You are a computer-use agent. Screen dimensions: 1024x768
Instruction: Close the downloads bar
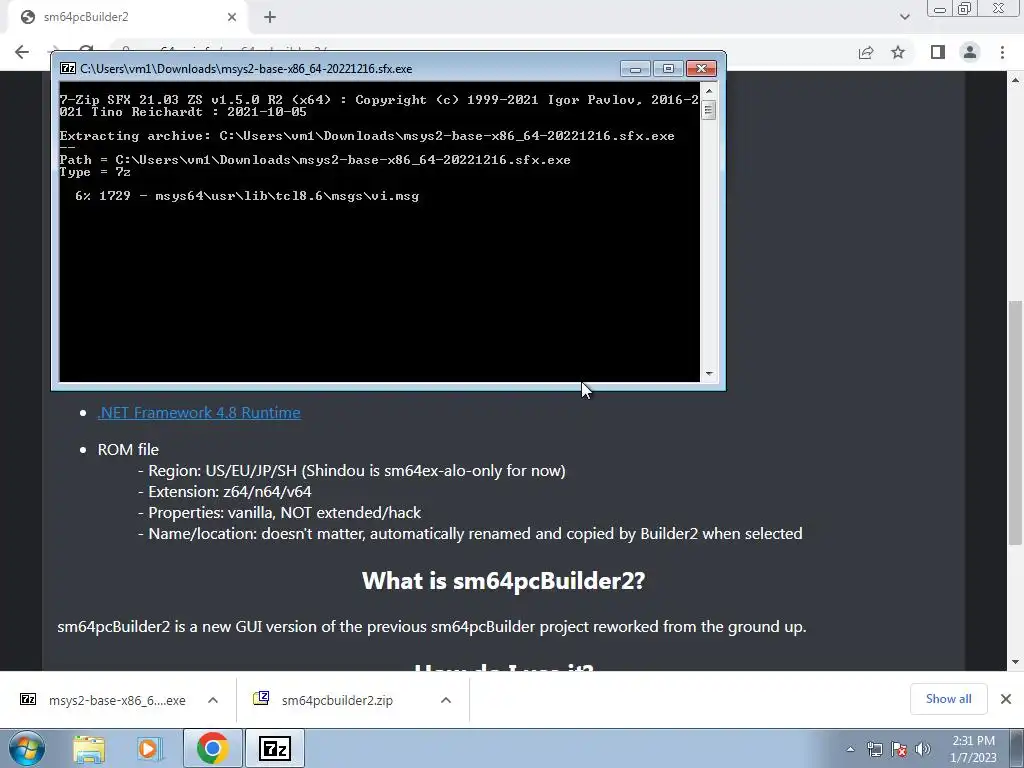[1006, 699]
